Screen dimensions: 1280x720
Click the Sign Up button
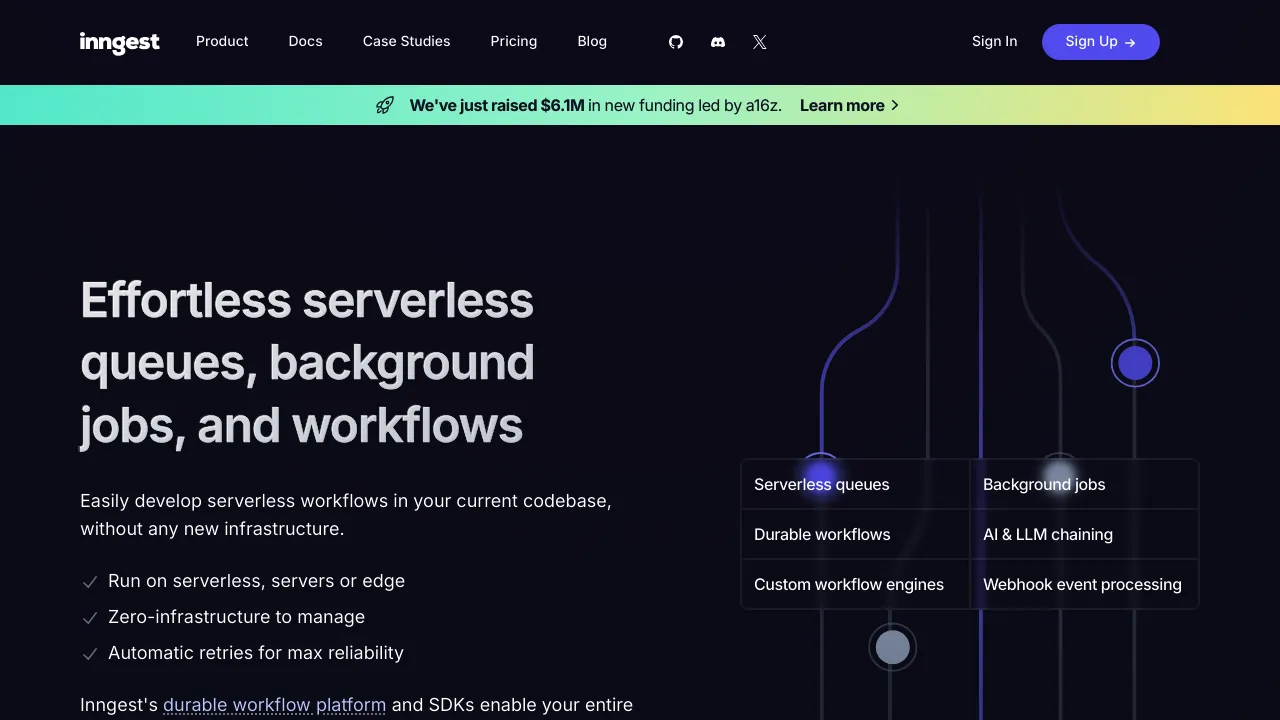click(x=1101, y=42)
